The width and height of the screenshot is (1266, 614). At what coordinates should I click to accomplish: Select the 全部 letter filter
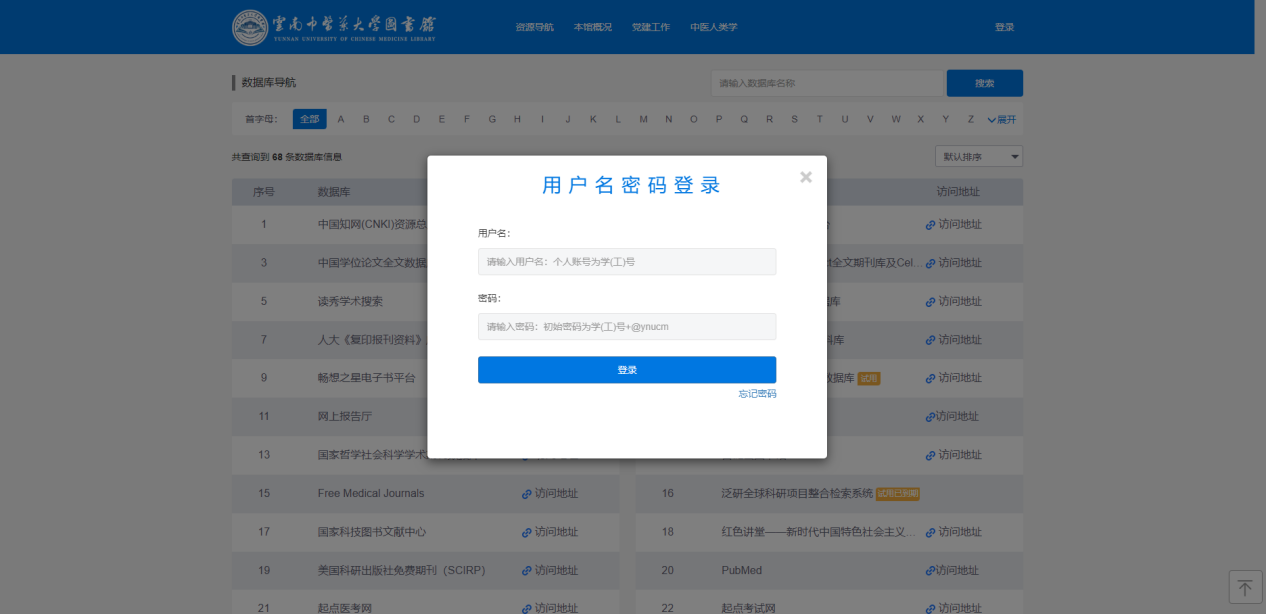309,120
